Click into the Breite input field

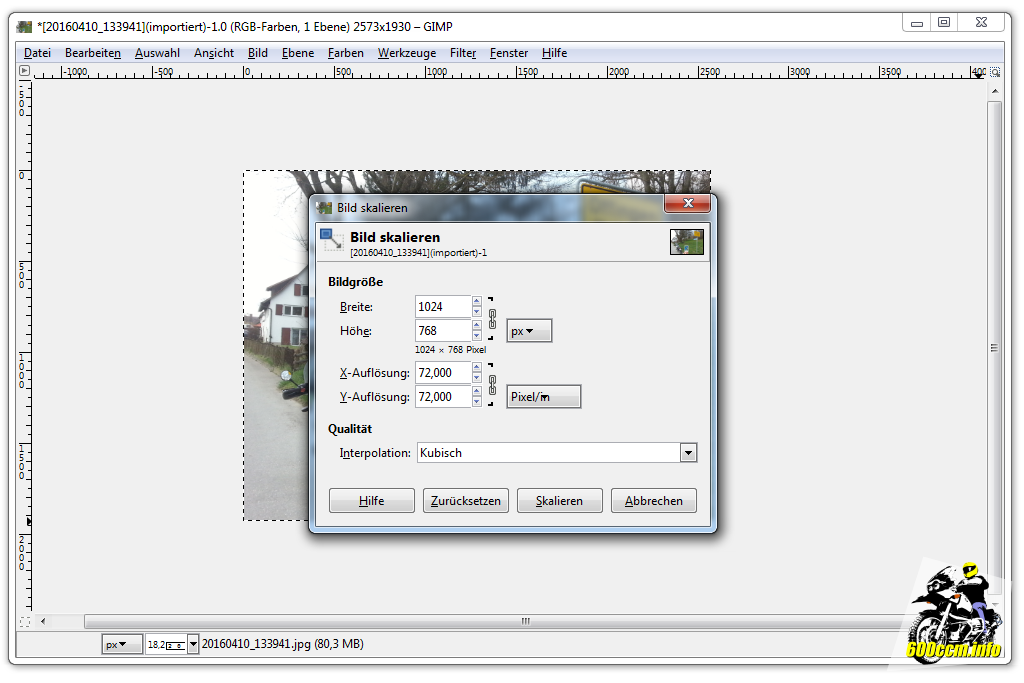click(x=442, y=307)
